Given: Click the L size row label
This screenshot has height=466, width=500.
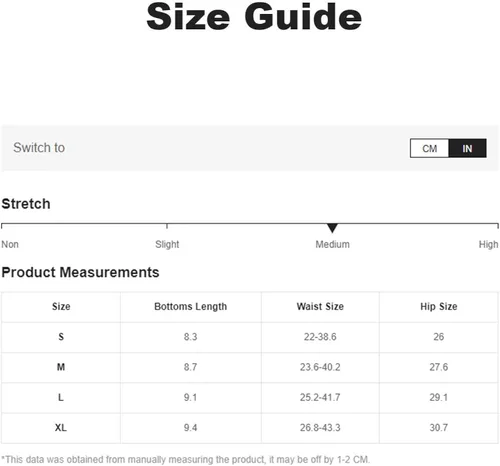Looking at the screenshot, I should point(61,397).
